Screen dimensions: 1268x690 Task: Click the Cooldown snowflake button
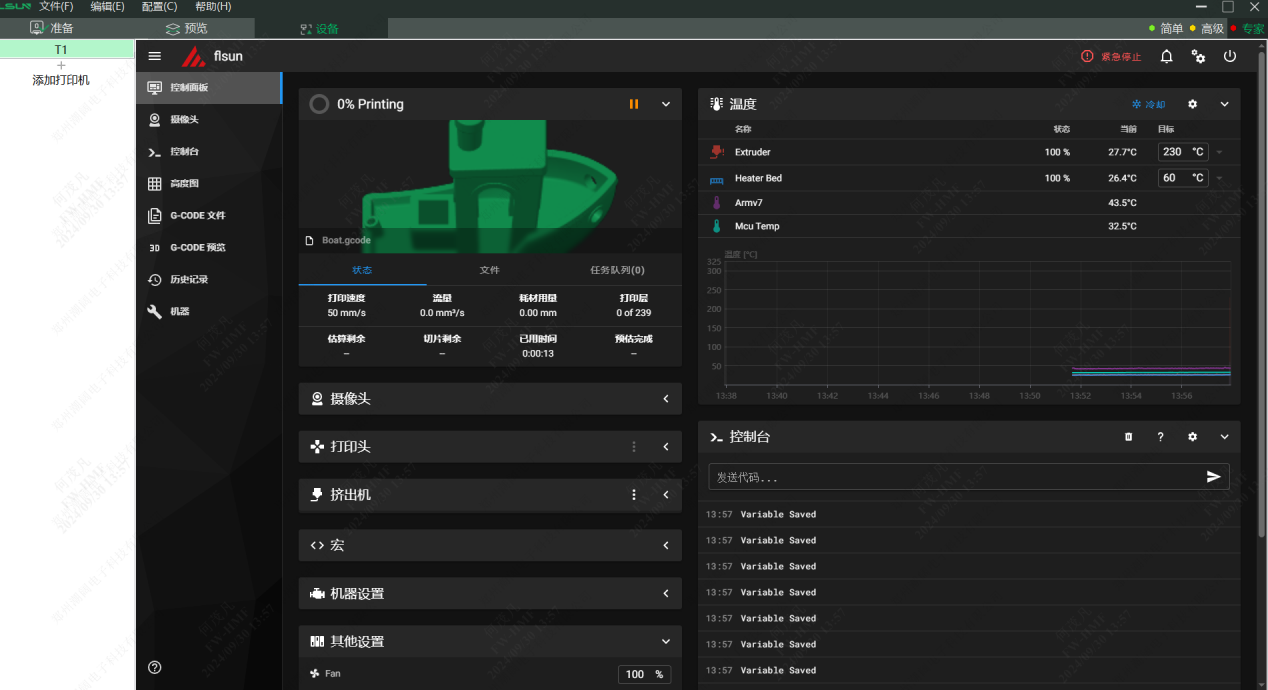click(1148, 104)
